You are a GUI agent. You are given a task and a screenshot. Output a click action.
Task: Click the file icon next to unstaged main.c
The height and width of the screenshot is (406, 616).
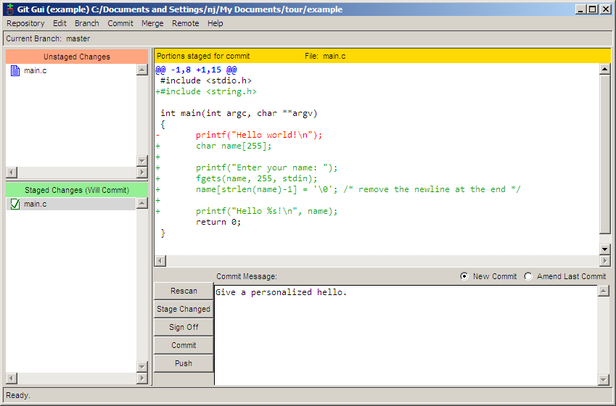(15, 71)
